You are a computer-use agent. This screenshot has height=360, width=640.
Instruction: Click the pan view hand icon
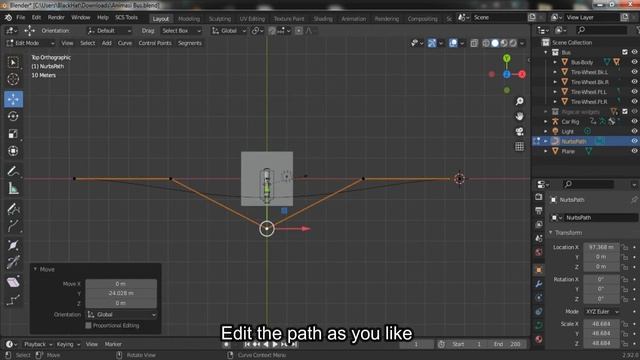click(519, 116)
